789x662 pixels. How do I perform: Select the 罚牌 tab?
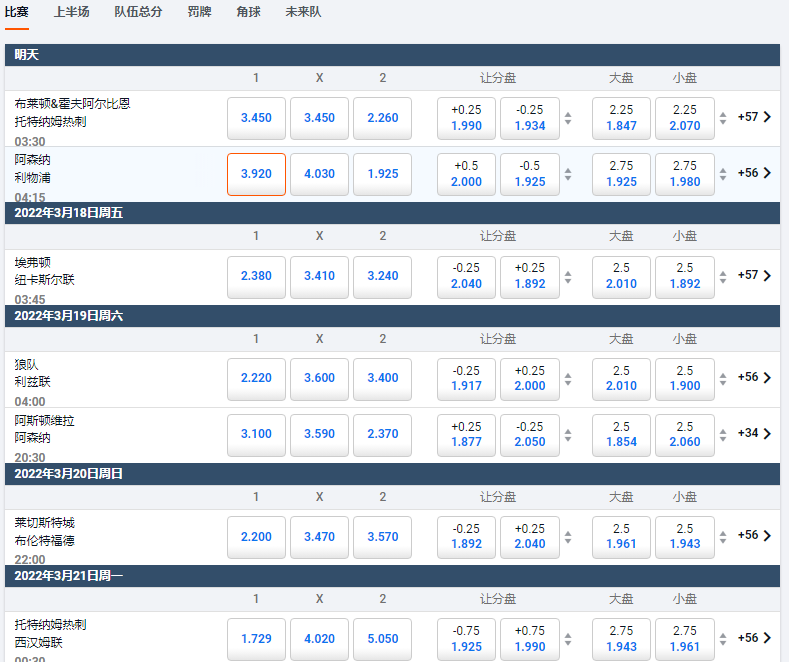(199, 12)
